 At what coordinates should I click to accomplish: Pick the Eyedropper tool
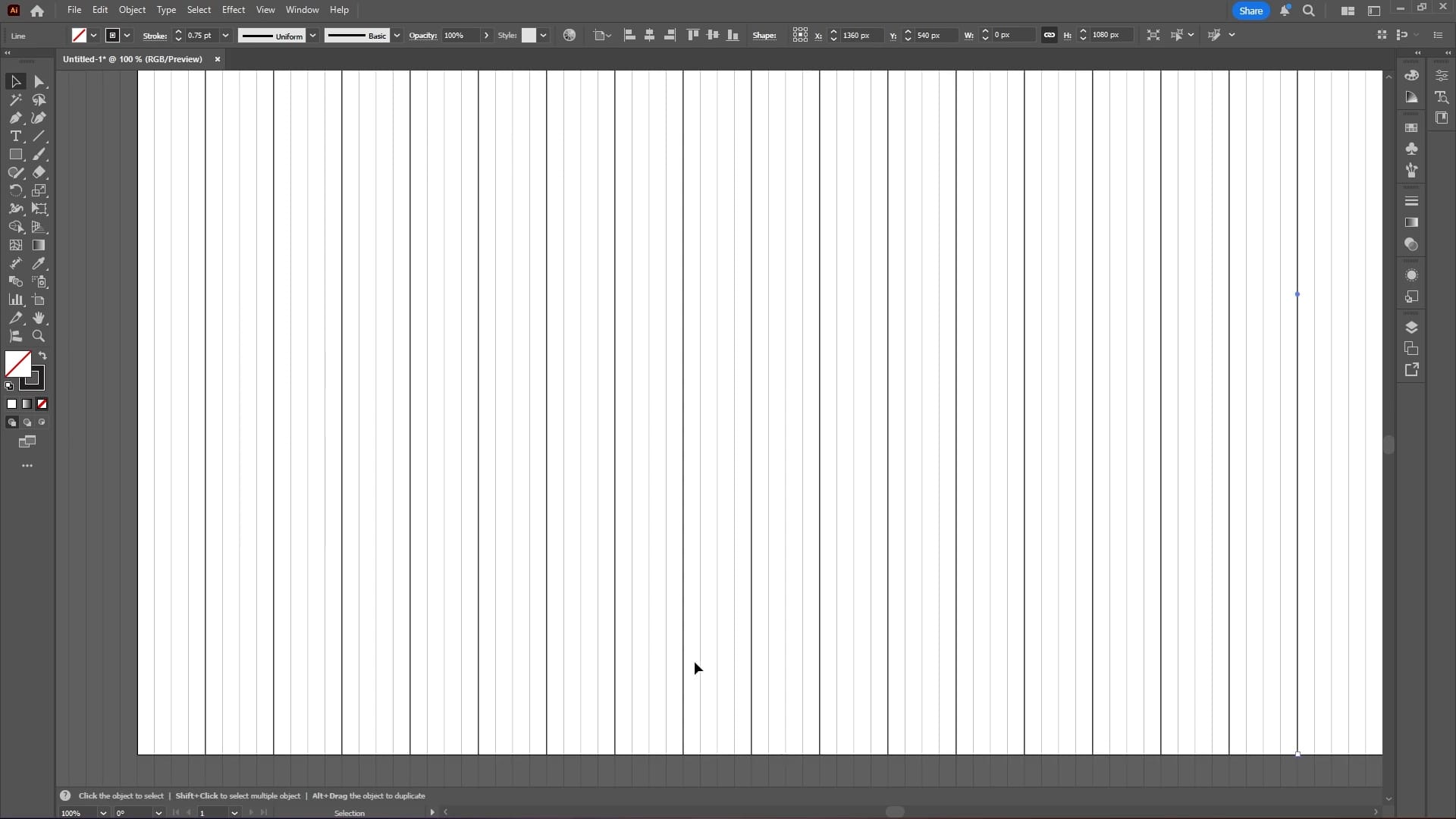coord(39,264)
